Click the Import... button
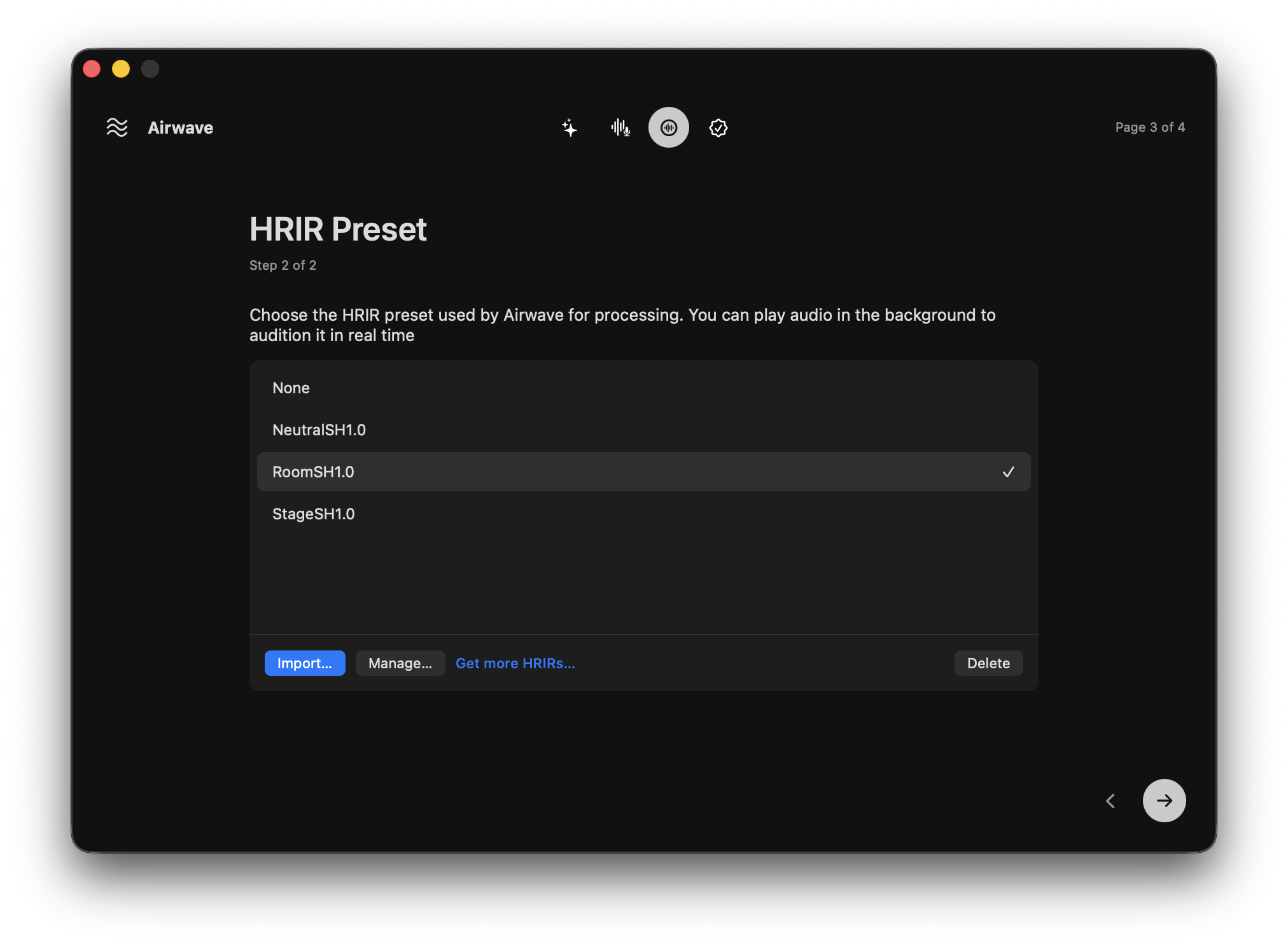 [305, 663]
